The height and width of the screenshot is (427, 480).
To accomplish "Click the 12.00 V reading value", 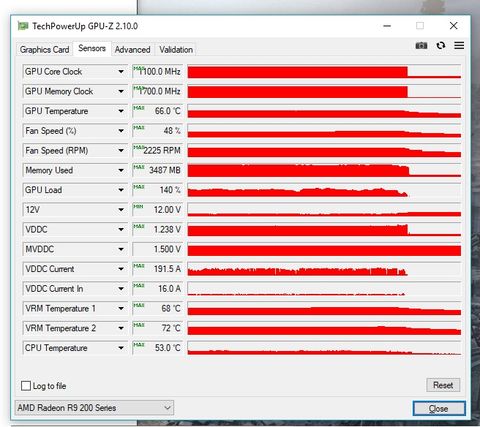I will point(158,210).
